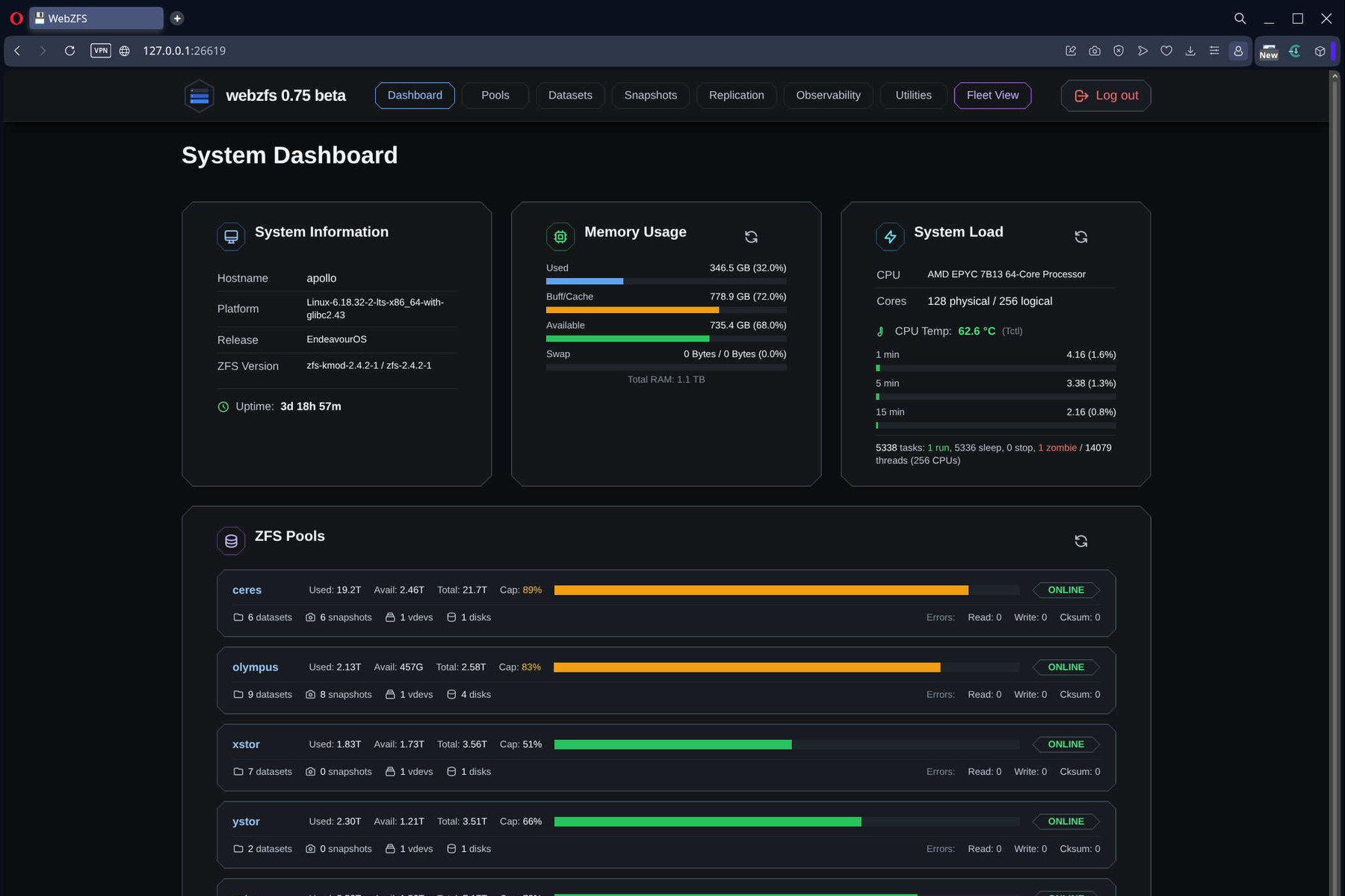Open the xstor pool link
Viewport: 1345px width, 896px height.
(x=246, y=744)
